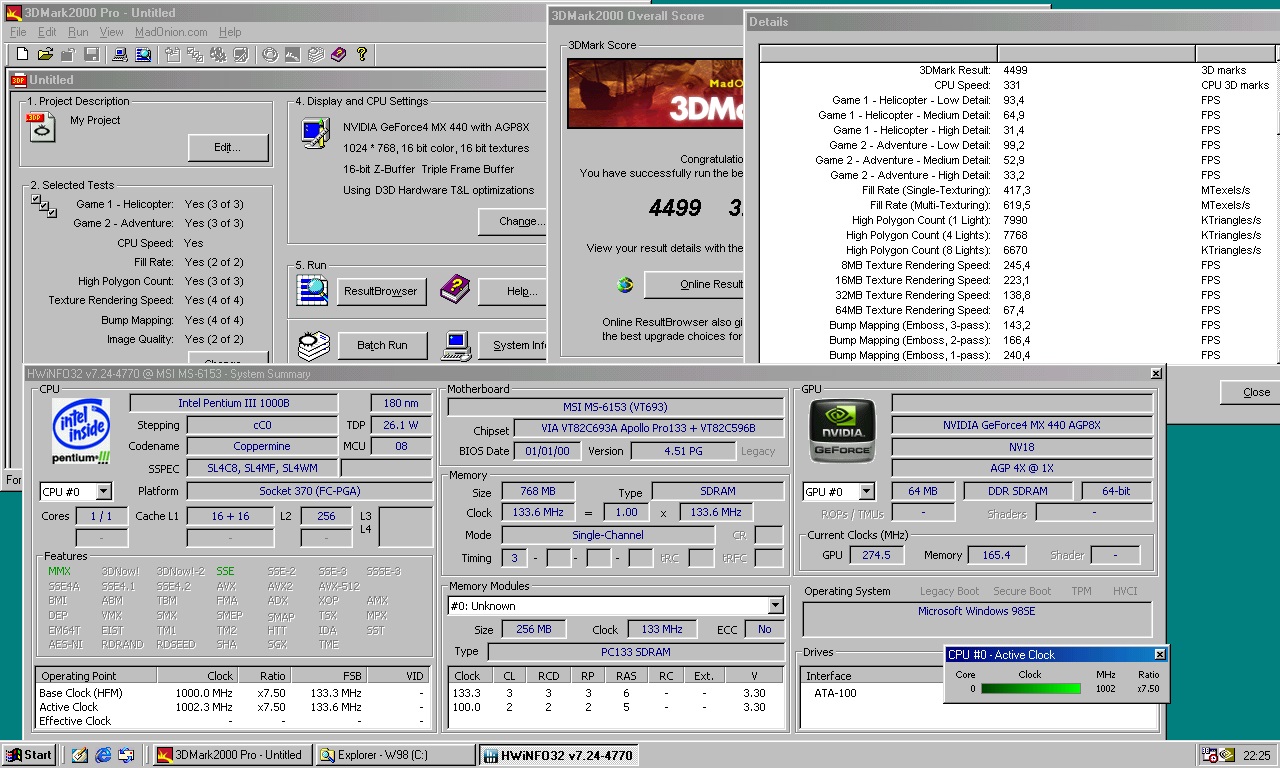
Task: Click the System Info button
Action: (x=513, y=345)
